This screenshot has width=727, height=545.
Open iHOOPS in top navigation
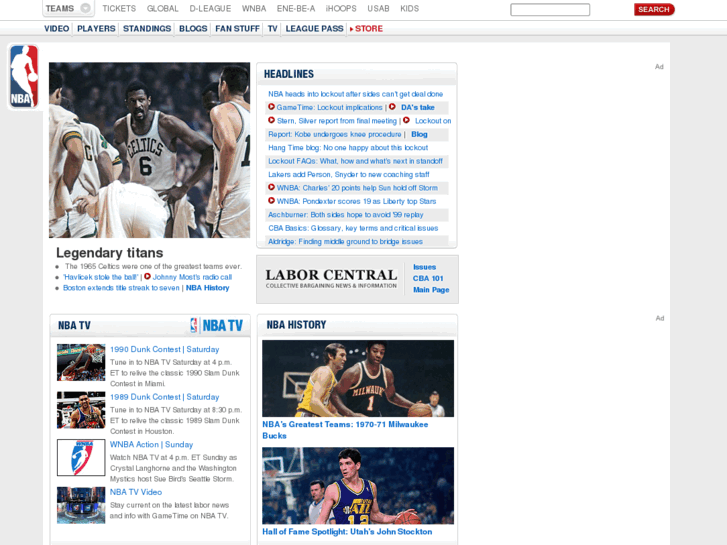click(x=341, y=8)
